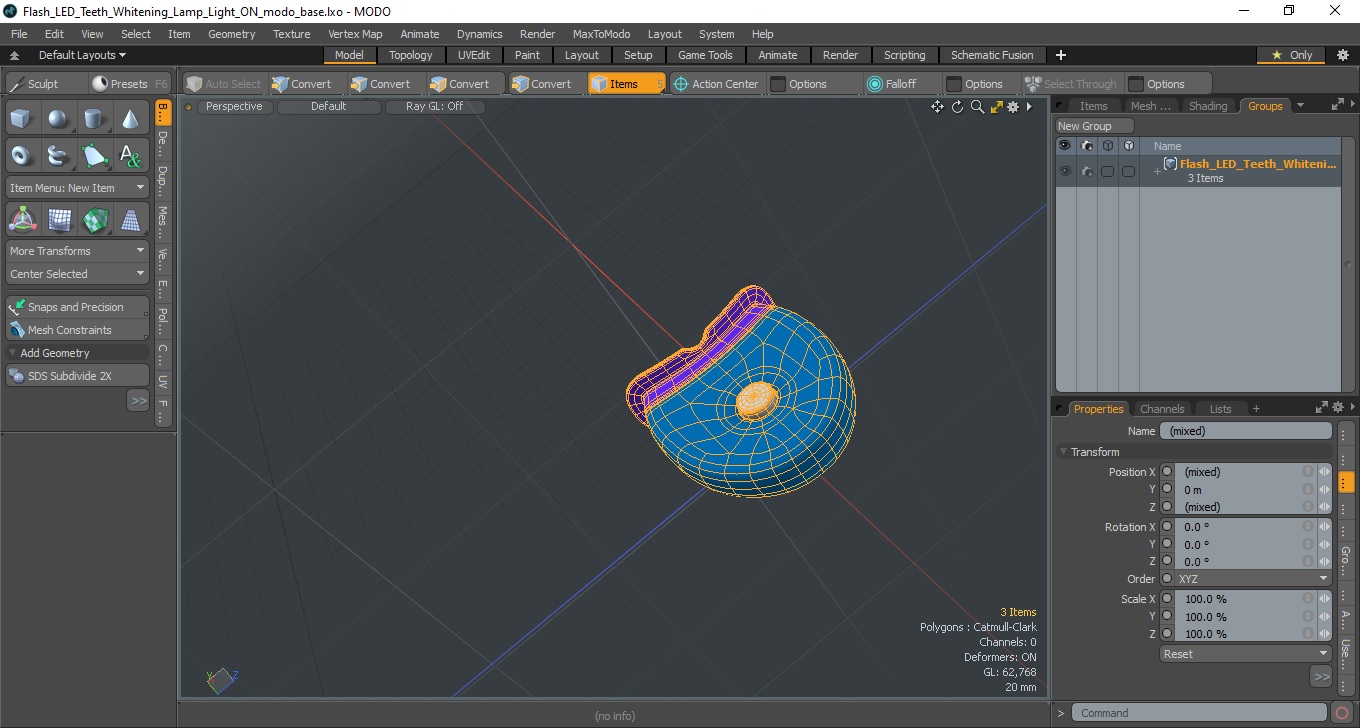Toggle Position X channel keyframe dot

[x=1167, y=472]
